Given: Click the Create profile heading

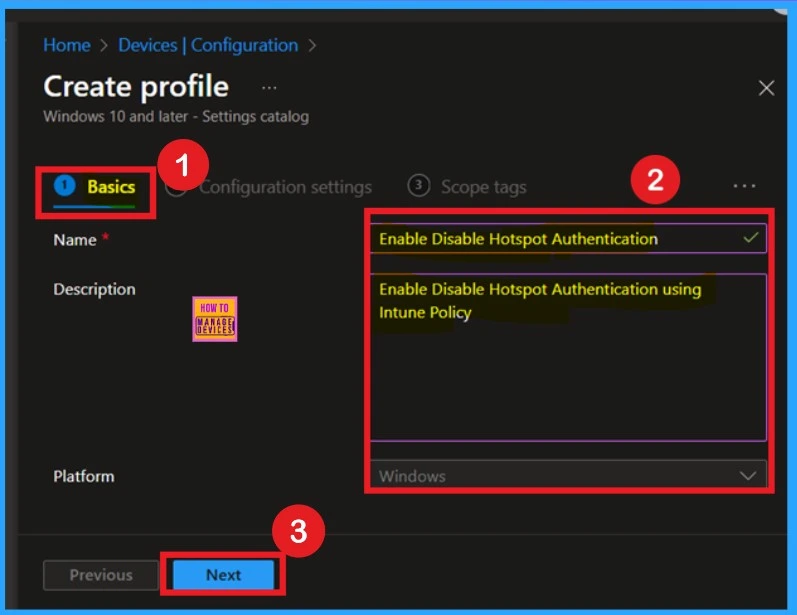Looking at the screenshot, I should [136, 86].
